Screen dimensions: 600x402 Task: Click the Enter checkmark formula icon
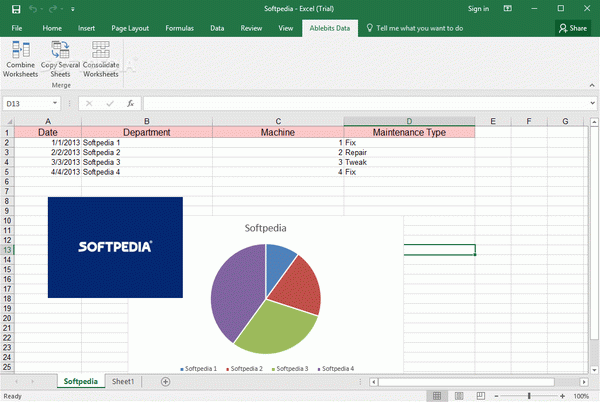[110, 103]
